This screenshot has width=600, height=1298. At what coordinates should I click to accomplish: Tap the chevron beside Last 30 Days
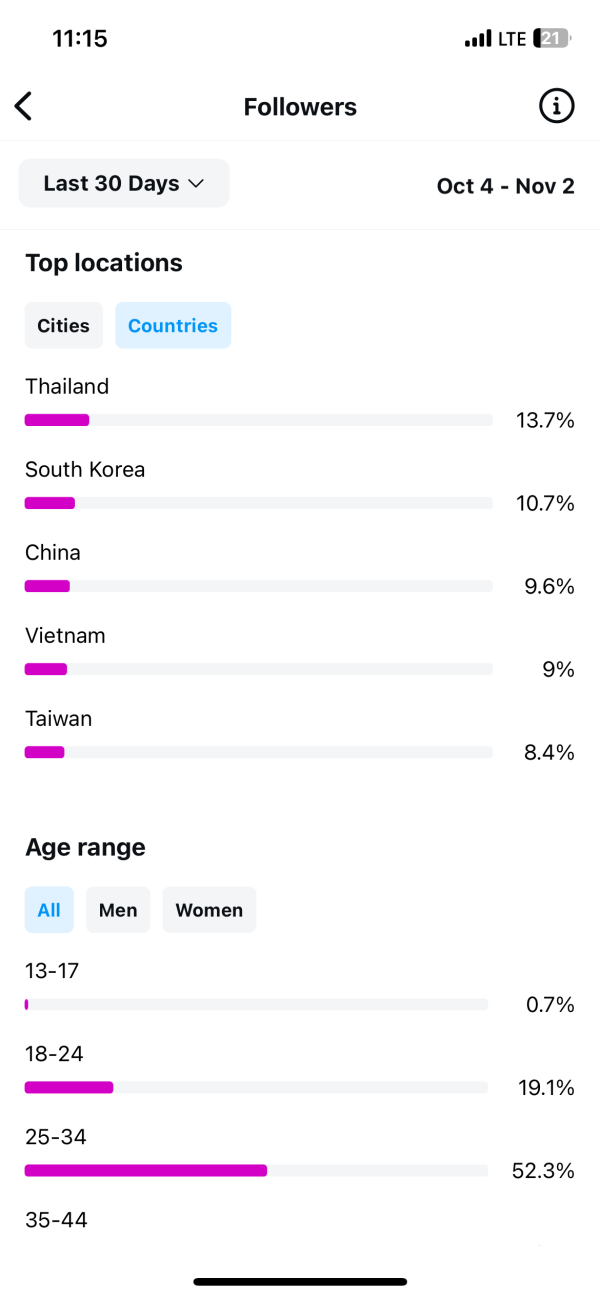click(x=197, y=184)
